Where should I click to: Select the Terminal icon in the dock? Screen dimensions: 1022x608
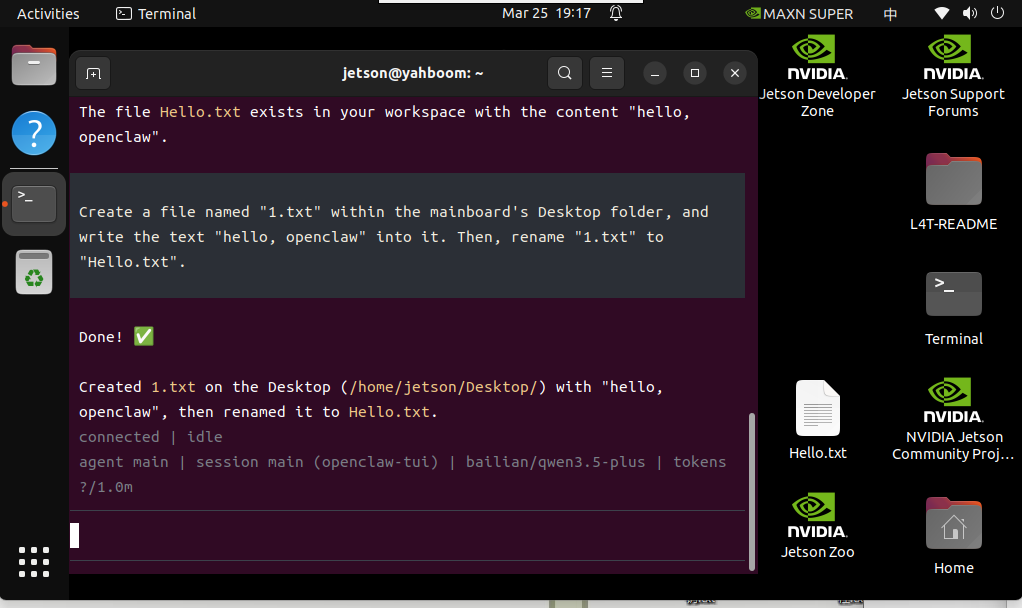pyautogui.click(x=34, y=203)
